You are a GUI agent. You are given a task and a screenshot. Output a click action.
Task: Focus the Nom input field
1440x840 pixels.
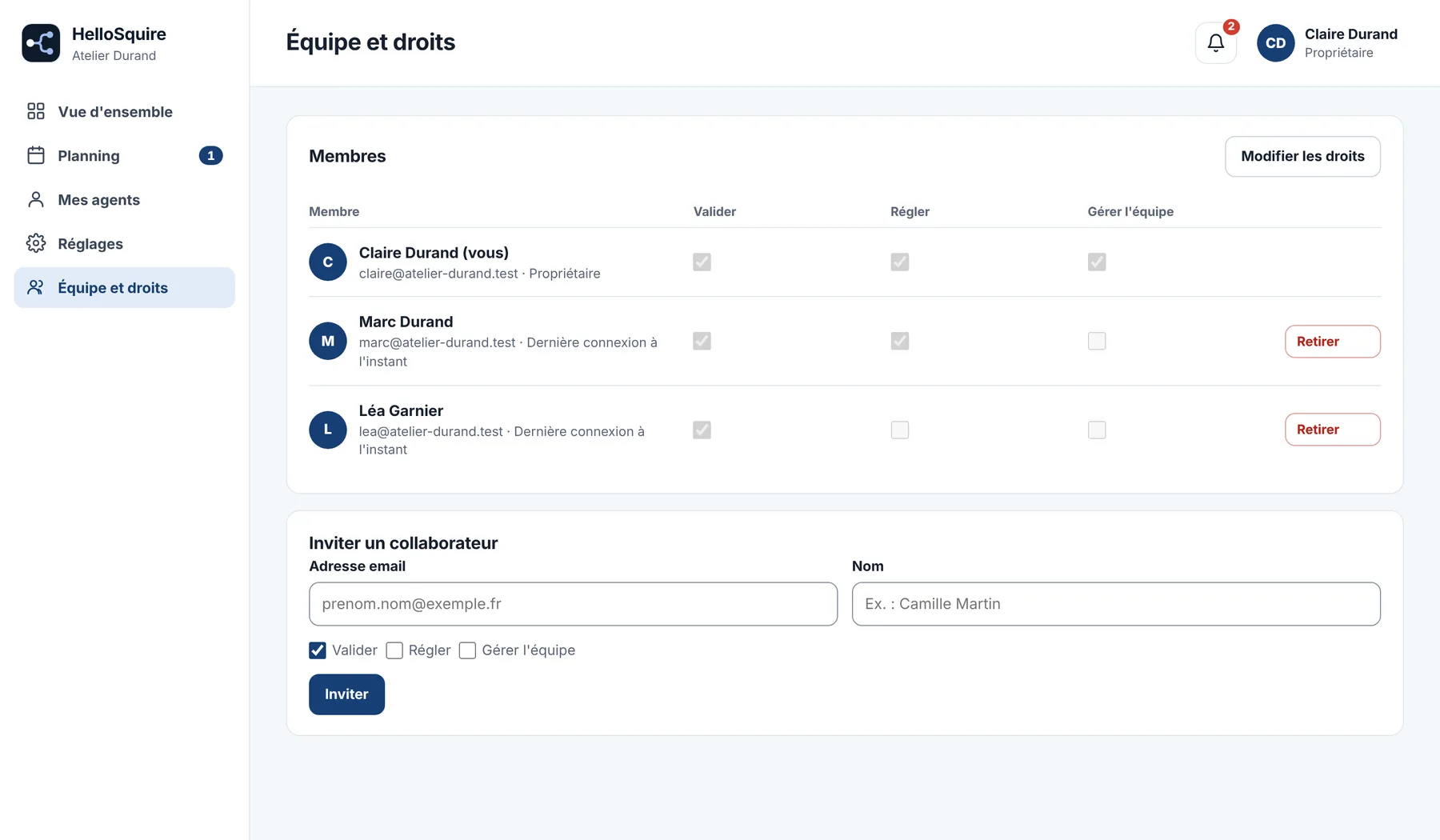pos(1116,604)
